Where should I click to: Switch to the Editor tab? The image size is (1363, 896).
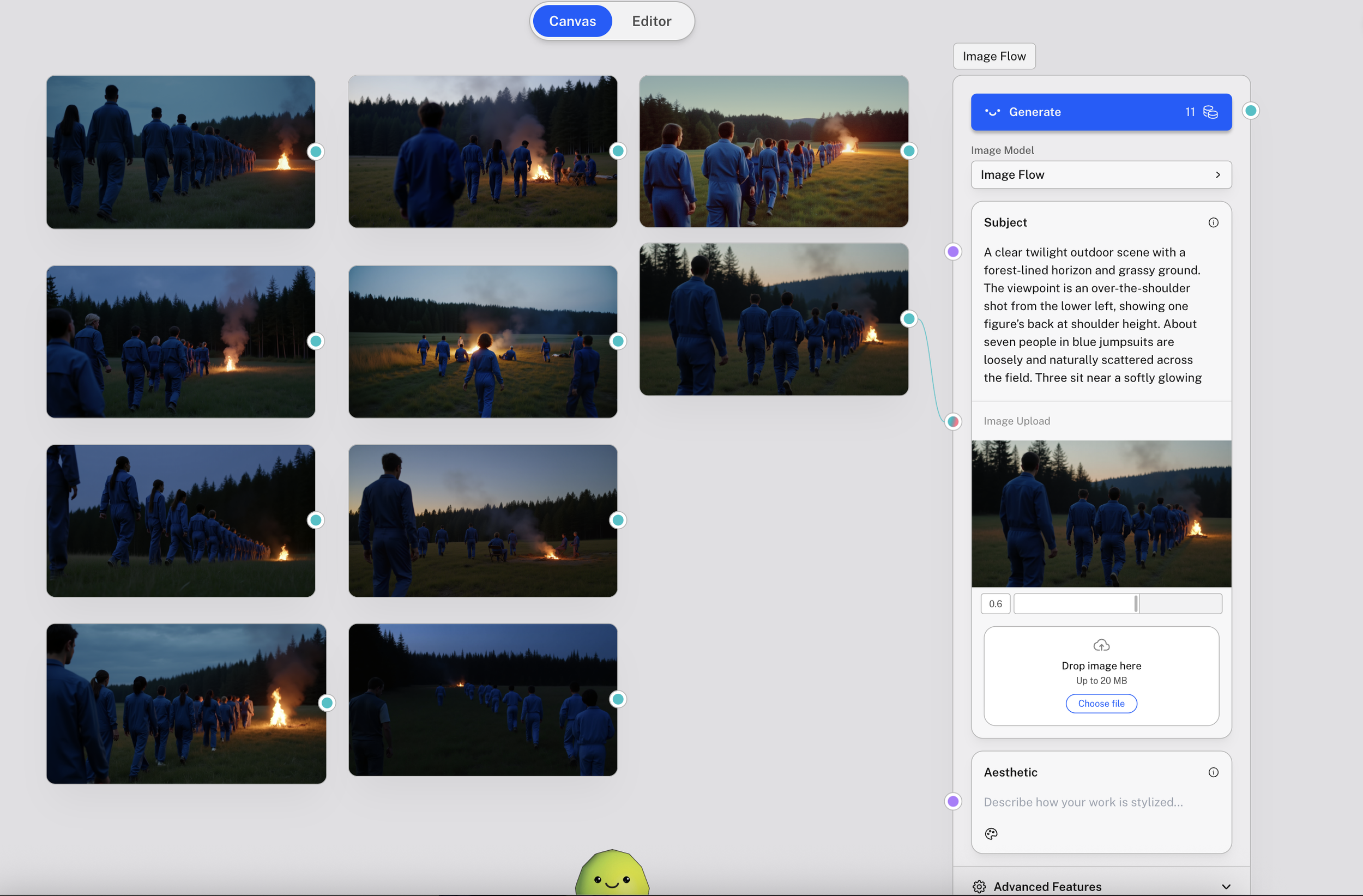point(651,21)
